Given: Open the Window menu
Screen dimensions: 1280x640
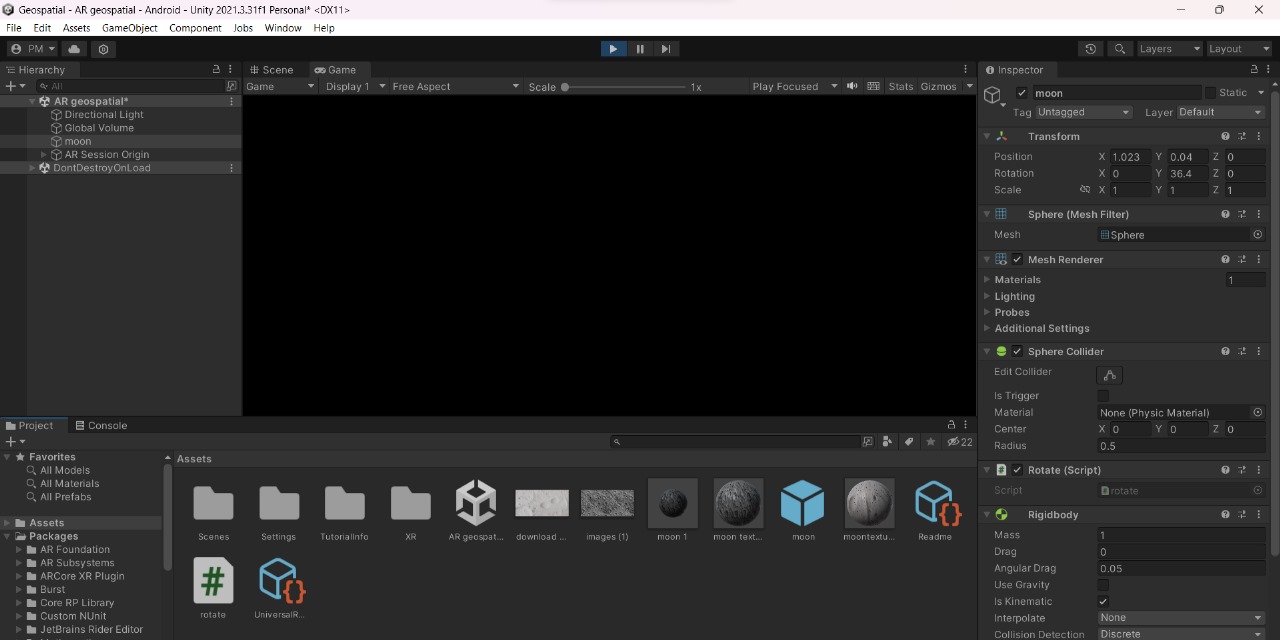Looking at the screenshot, I should [283, 28].
